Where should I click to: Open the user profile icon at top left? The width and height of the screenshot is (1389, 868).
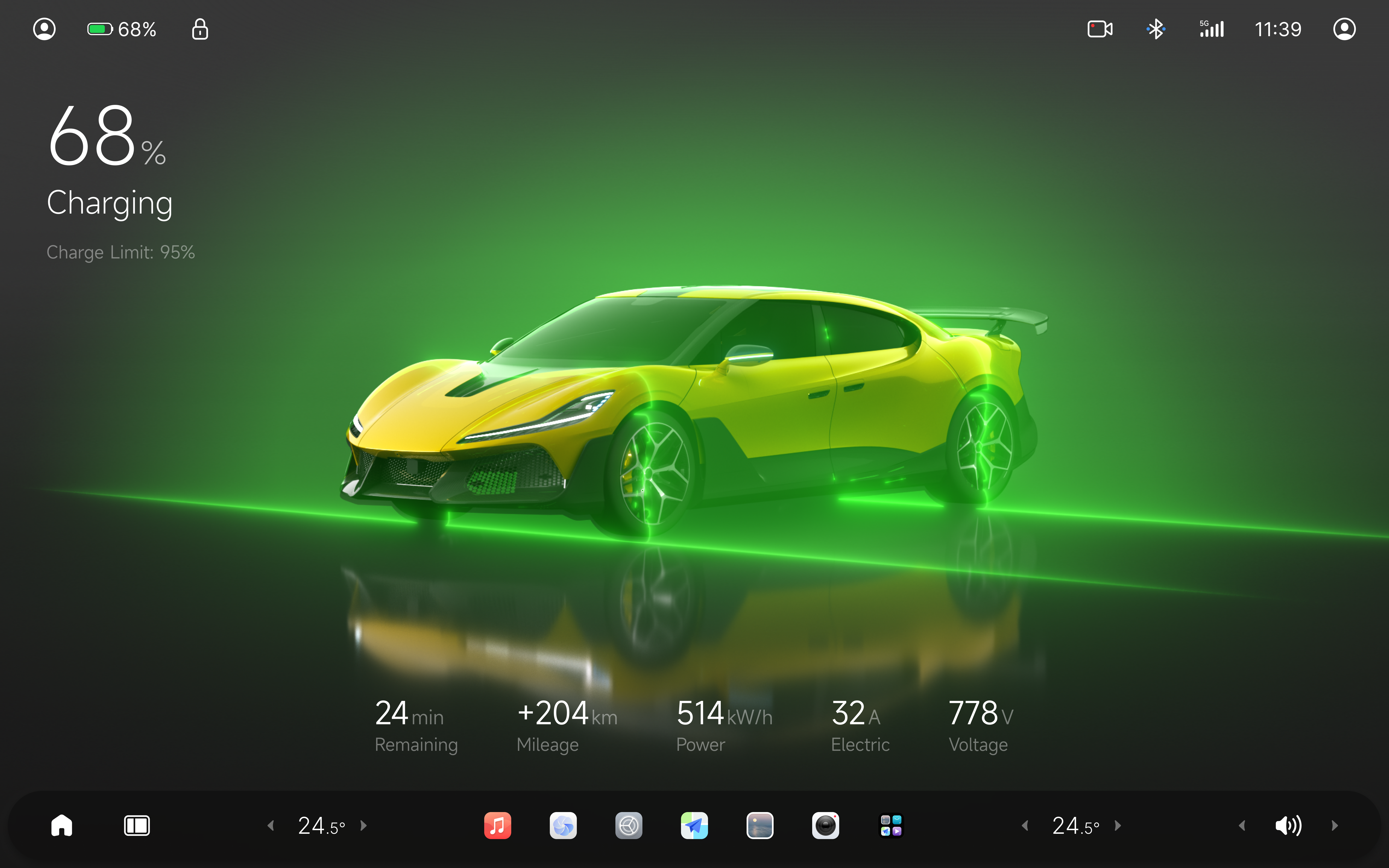[x=44, y=29]
